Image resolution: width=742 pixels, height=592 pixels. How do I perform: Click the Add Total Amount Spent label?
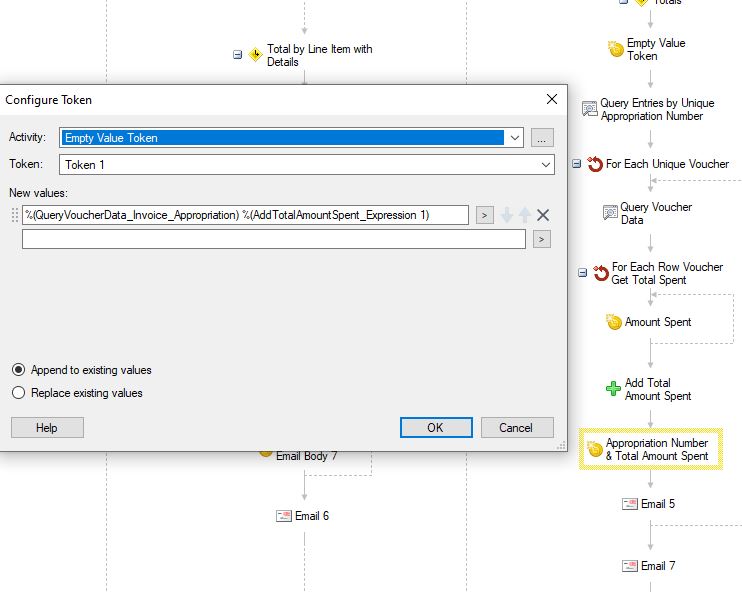(658, 389)
